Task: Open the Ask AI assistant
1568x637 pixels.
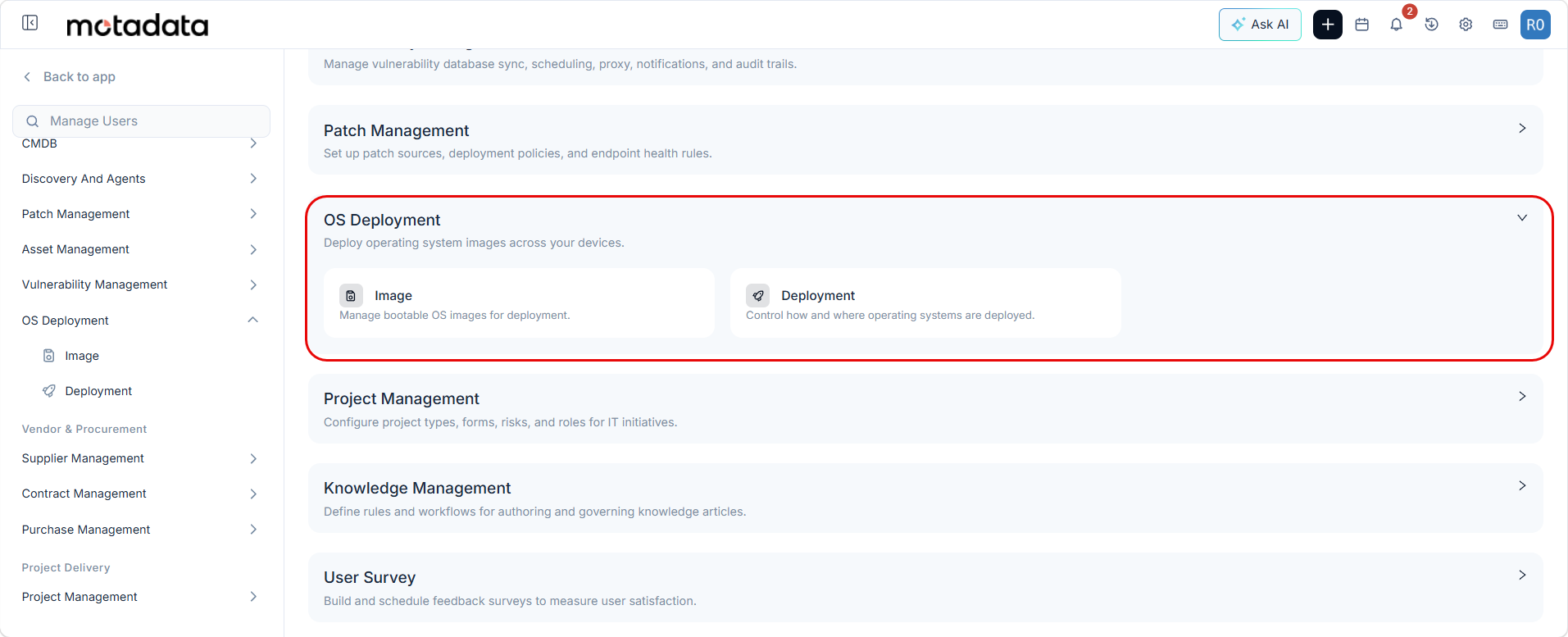Action: coord(1260,25)
